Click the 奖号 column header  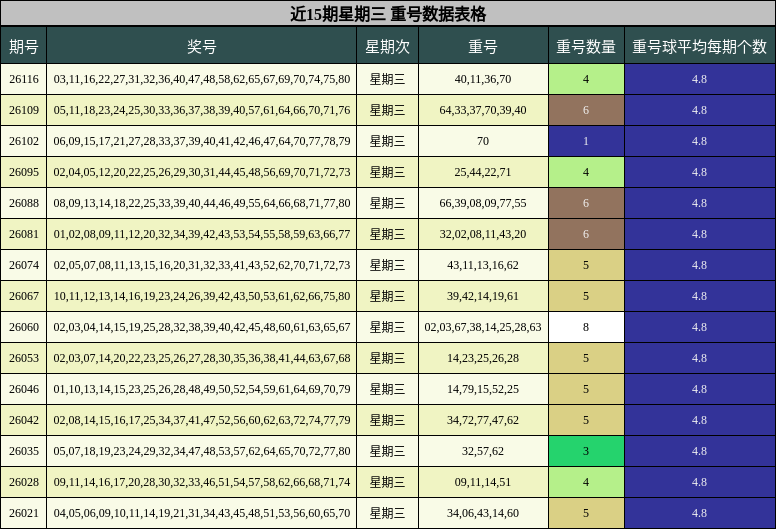tap(201, 45)
